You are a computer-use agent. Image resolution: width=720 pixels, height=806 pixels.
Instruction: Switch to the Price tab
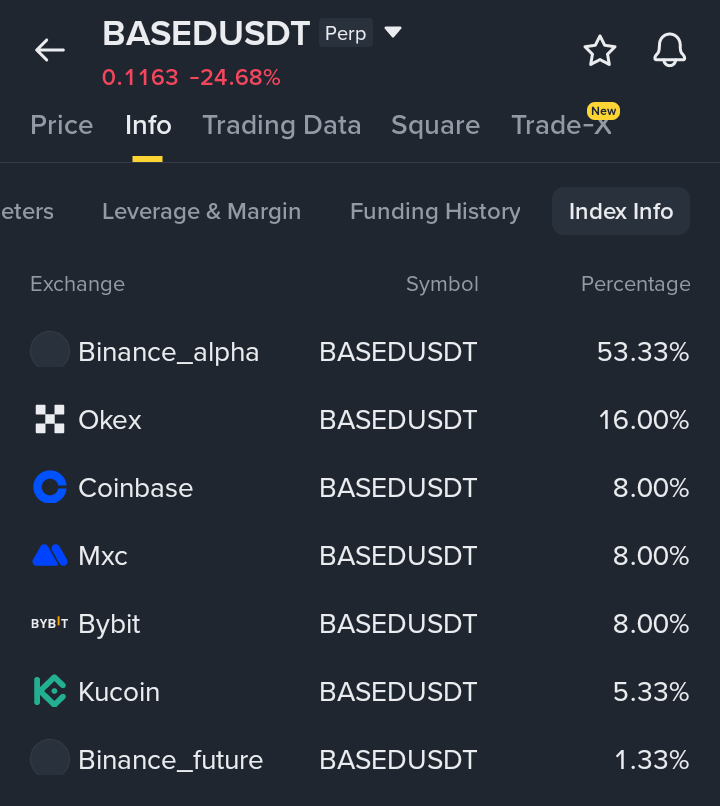[62, 125]
